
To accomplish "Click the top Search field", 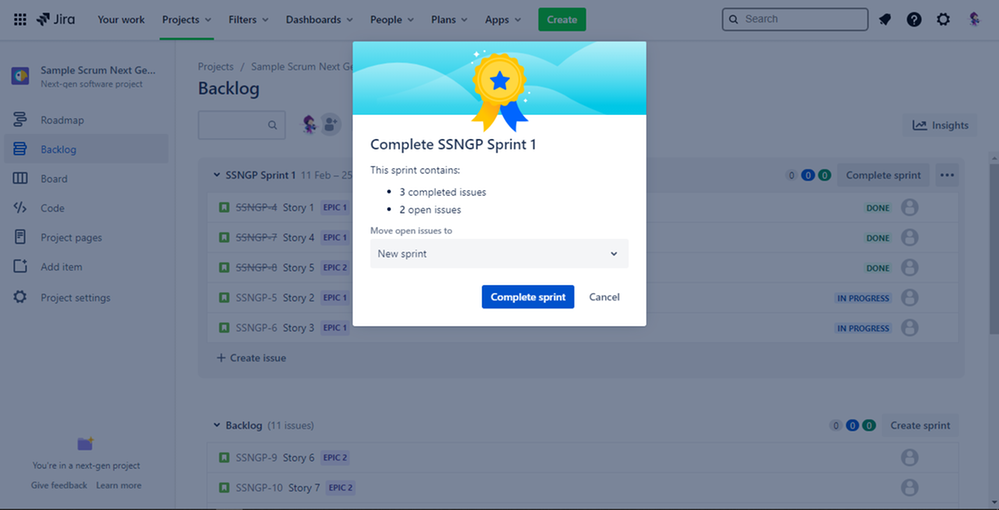I will click(794, 19).
